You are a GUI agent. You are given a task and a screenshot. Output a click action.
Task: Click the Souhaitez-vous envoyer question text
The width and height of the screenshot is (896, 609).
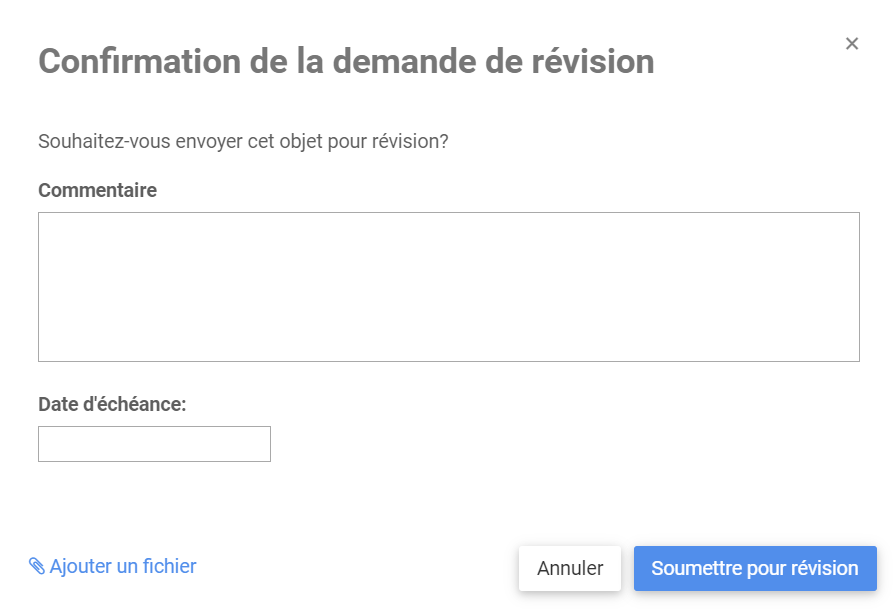243,142
